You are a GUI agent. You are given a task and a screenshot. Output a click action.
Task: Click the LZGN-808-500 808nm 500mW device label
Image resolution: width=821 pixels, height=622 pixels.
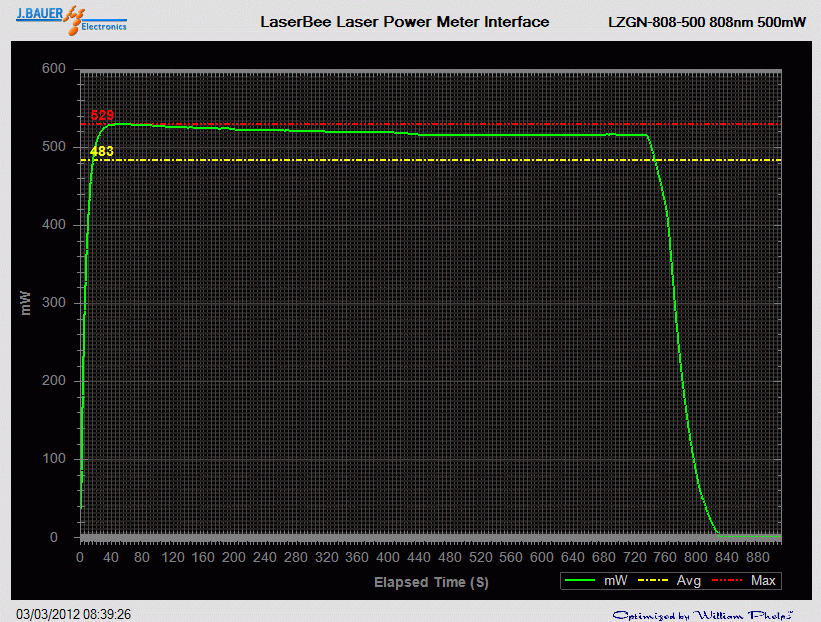coord(707,21)
